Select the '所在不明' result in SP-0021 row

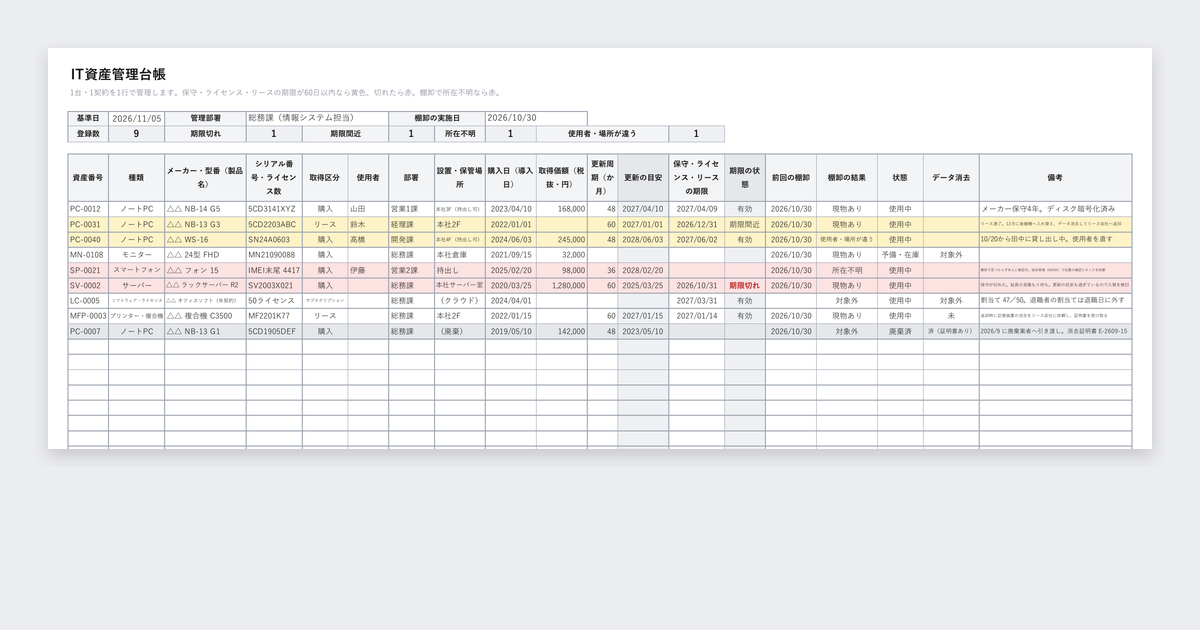pyautogui.click(x=847, y=270)
